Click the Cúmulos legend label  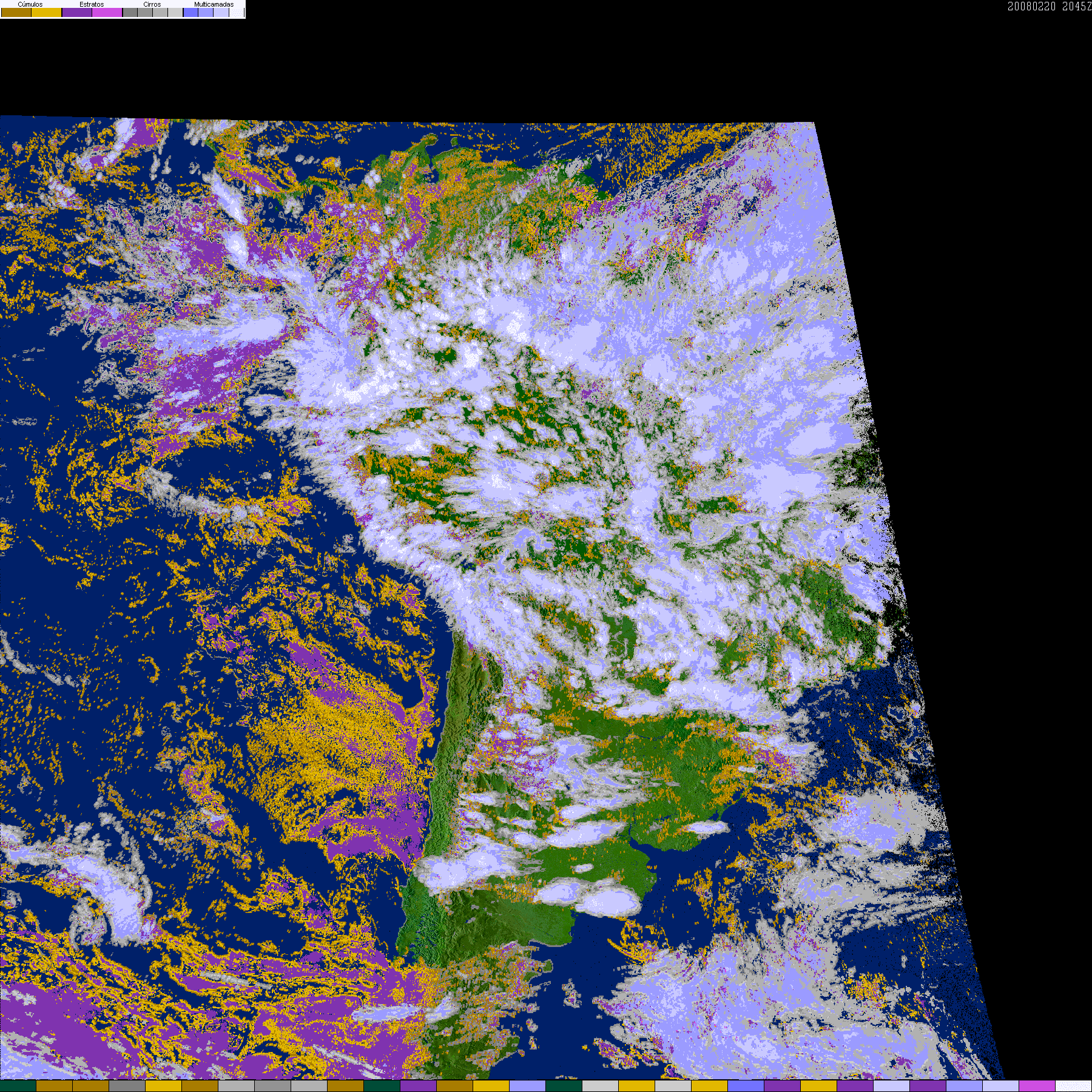[30, 4]
